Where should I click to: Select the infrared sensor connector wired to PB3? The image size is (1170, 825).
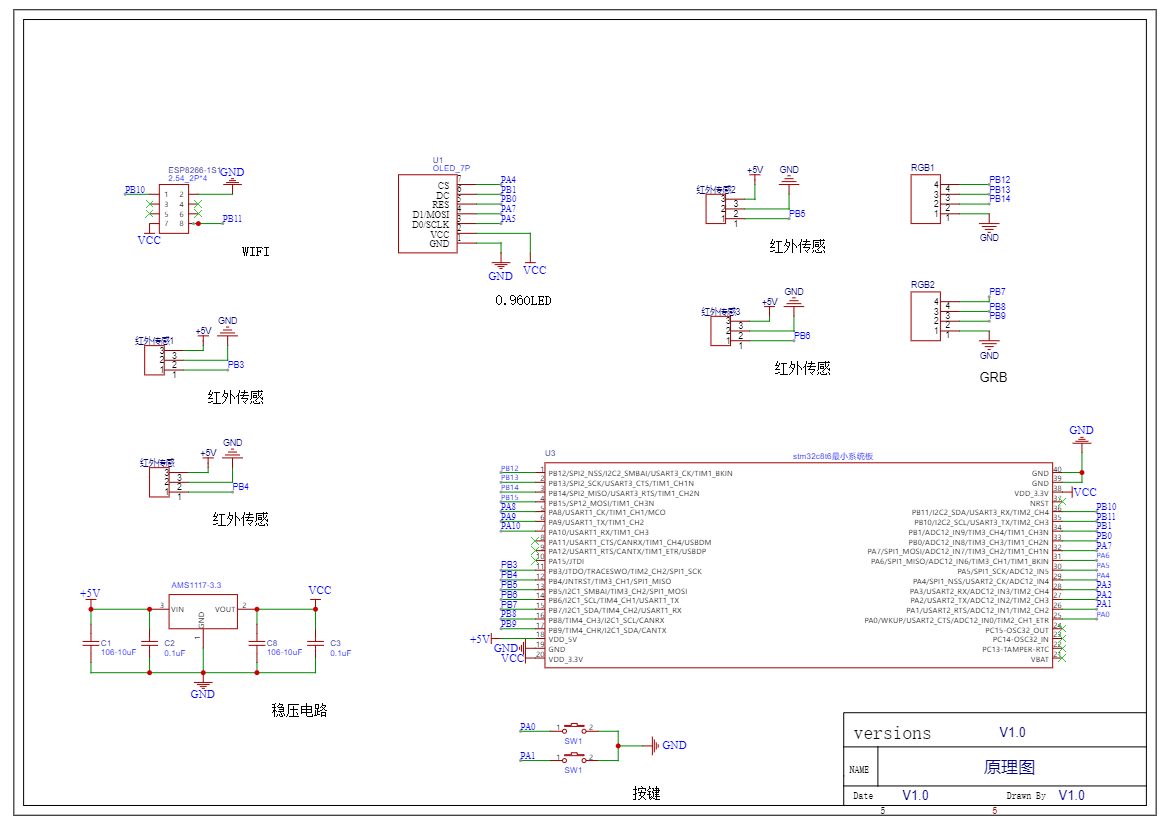[x=154, y=360]
